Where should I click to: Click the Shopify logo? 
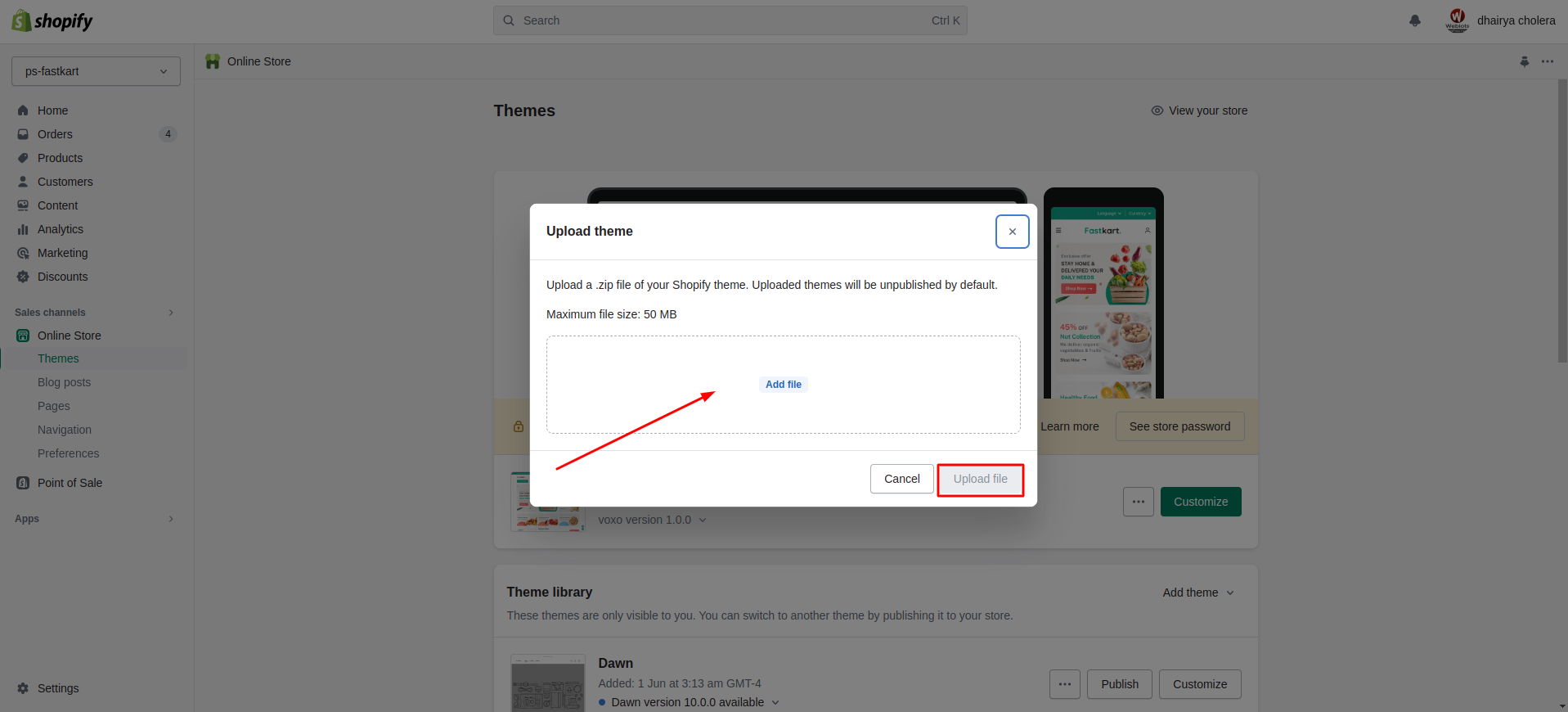(52, 20)
